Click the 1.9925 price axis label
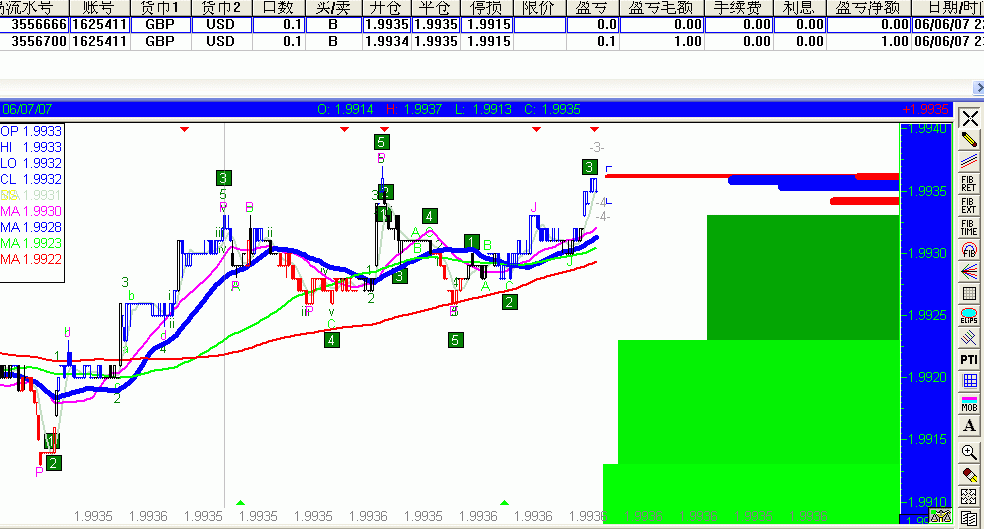 coord(926,315)
